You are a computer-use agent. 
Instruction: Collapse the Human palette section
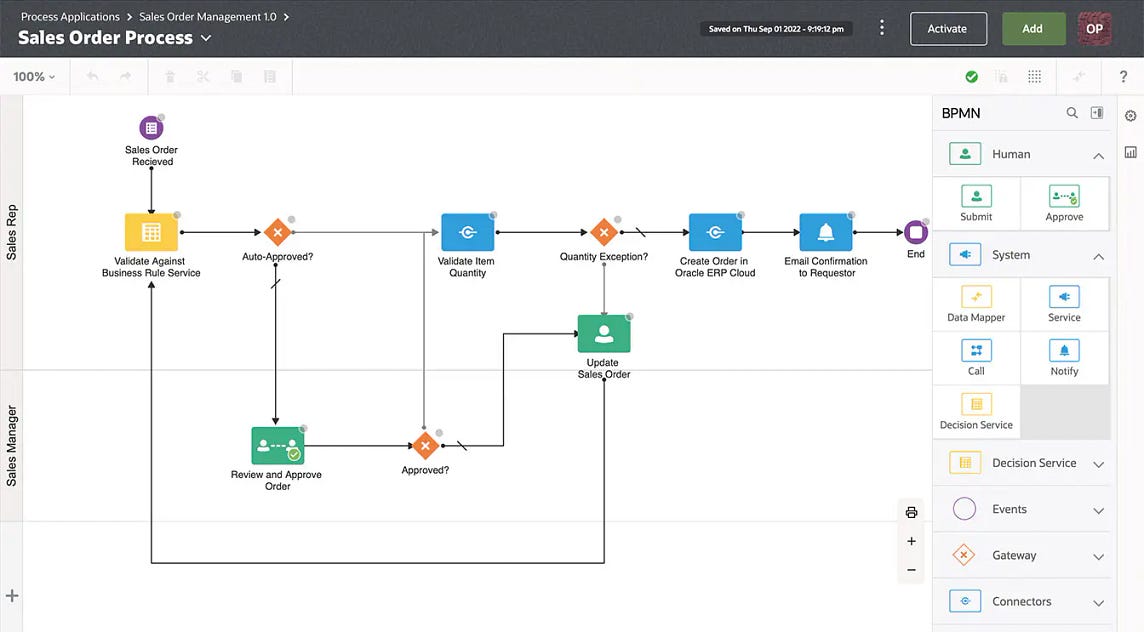pyautogui.click(x=1098, y=154)
